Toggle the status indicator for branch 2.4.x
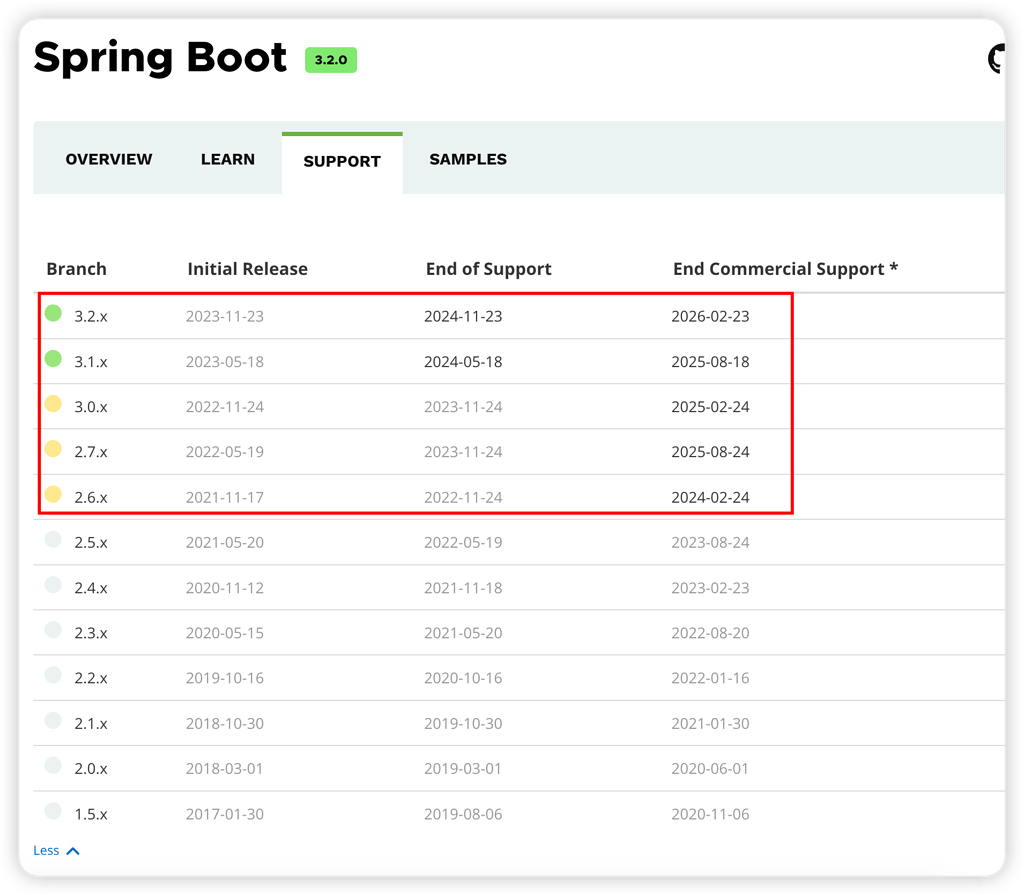Viewport: 1024px width, 895px height. click(x=52, y=585)
